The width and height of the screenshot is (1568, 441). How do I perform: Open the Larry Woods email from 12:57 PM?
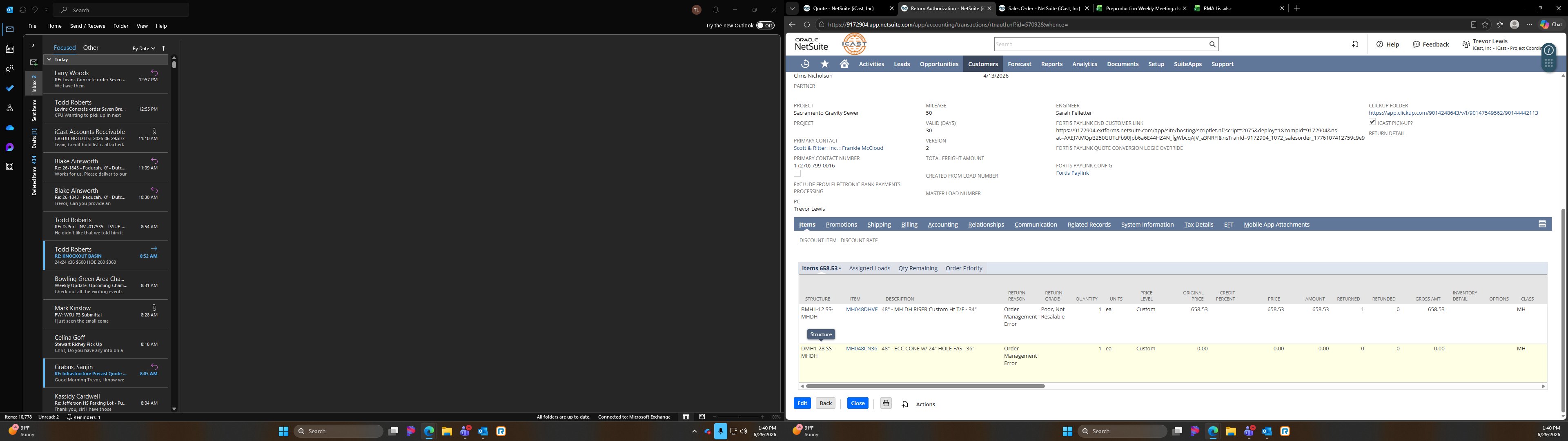(106, 79)
